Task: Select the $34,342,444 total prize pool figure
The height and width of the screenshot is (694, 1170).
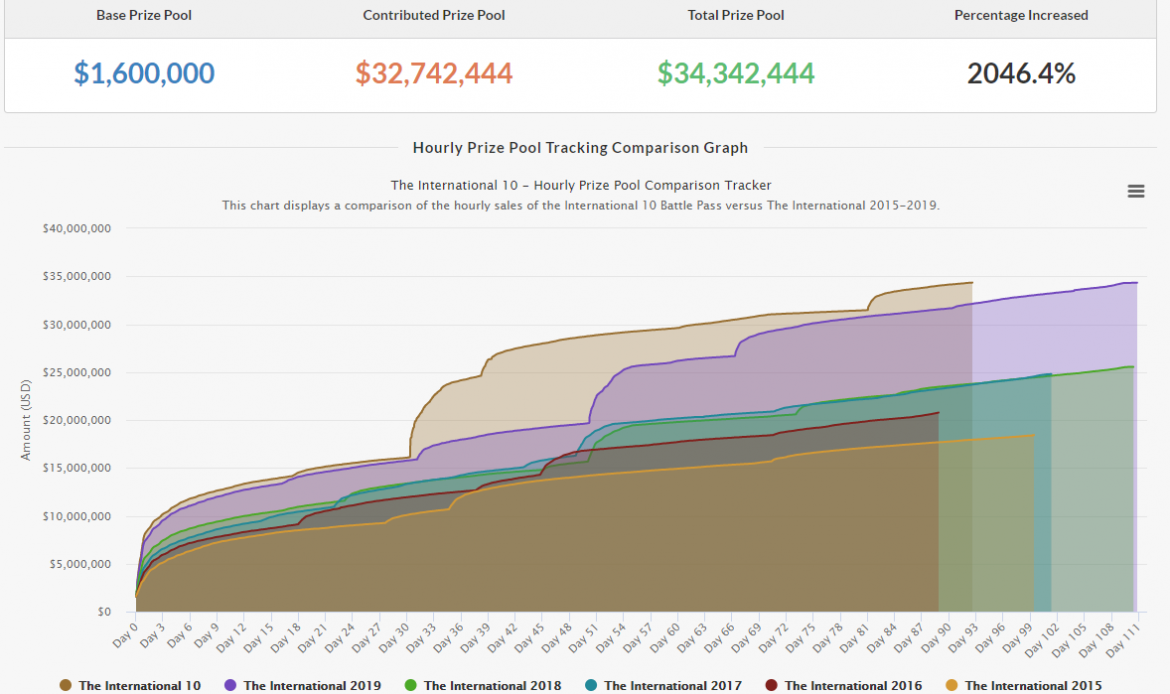Action: pos(736,73)
